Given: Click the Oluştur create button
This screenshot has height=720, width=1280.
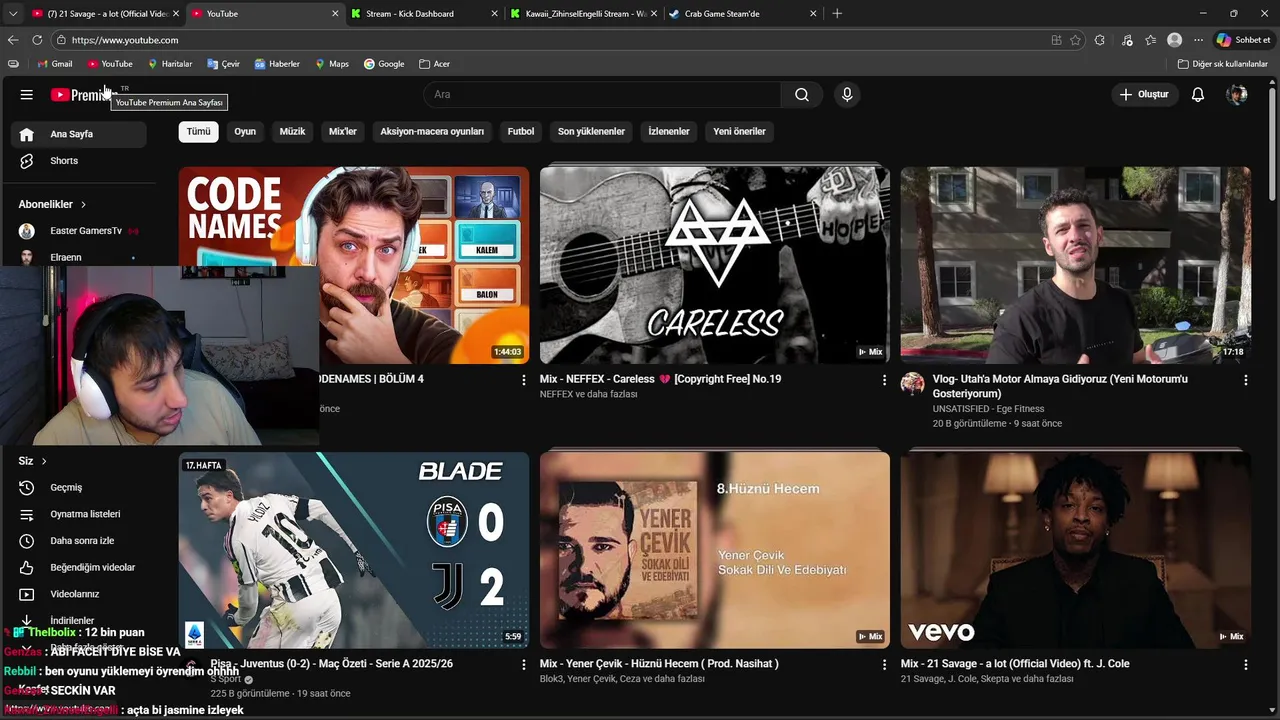Looking at the screenshot, I should 1144,95.
